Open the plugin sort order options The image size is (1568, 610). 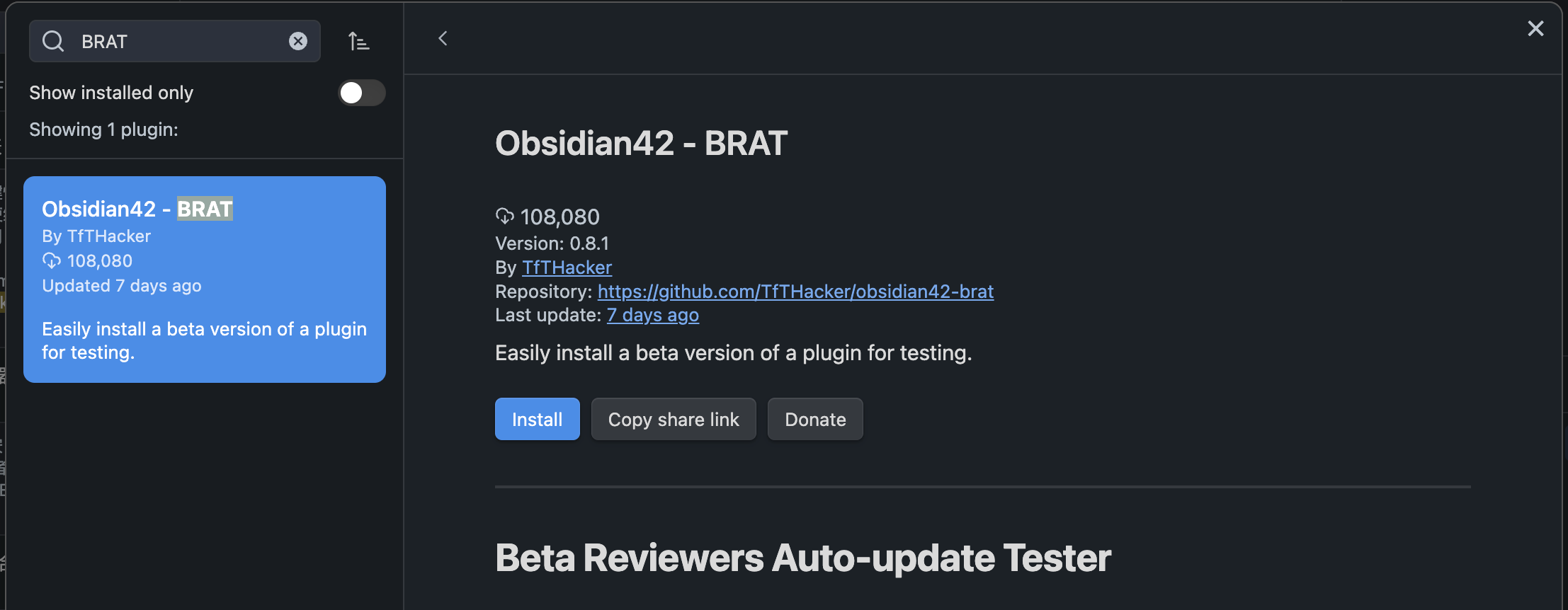pyautogui.click(x=359, y=42)
